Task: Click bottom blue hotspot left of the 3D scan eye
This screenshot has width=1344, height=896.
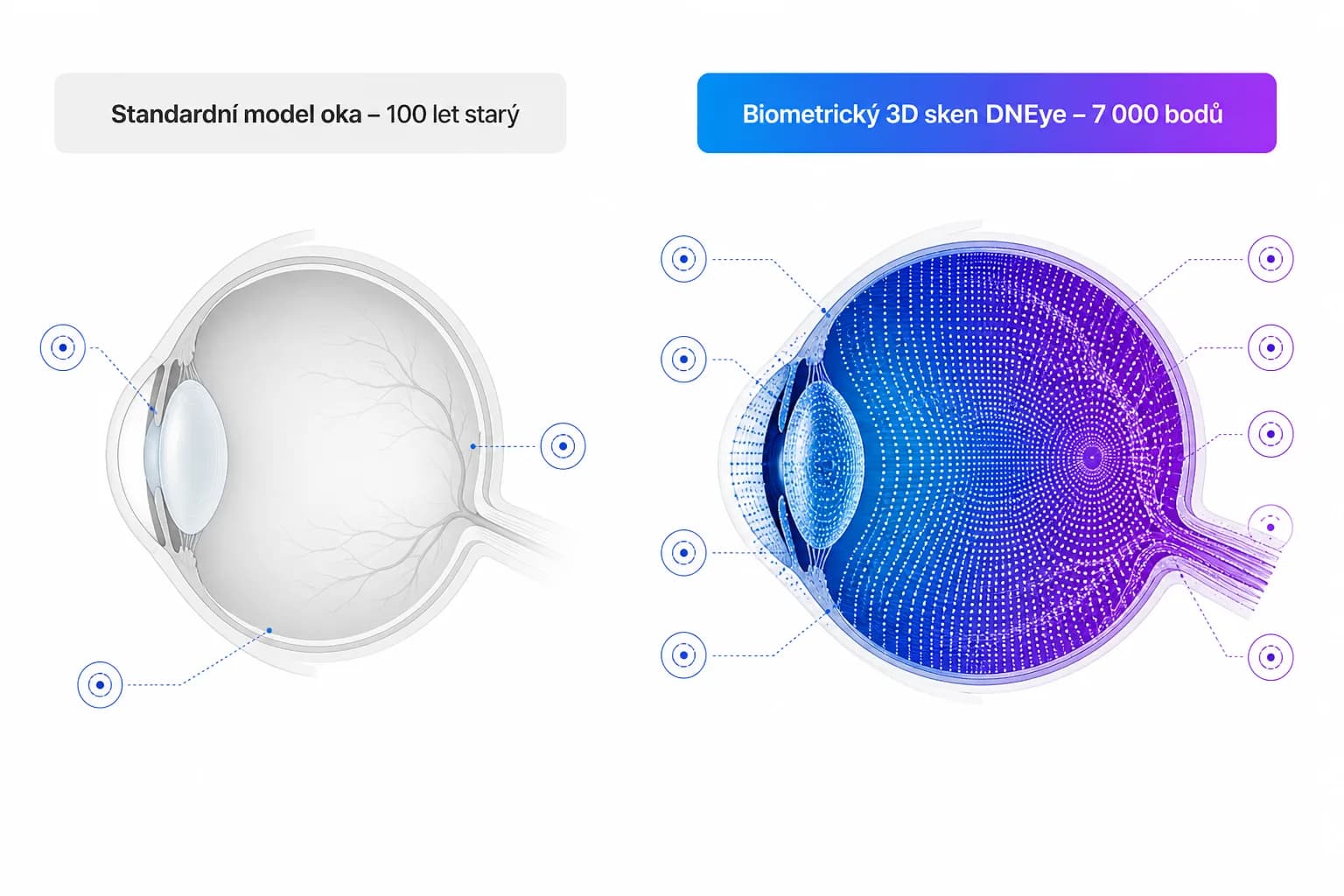Action: click(683, 654)
